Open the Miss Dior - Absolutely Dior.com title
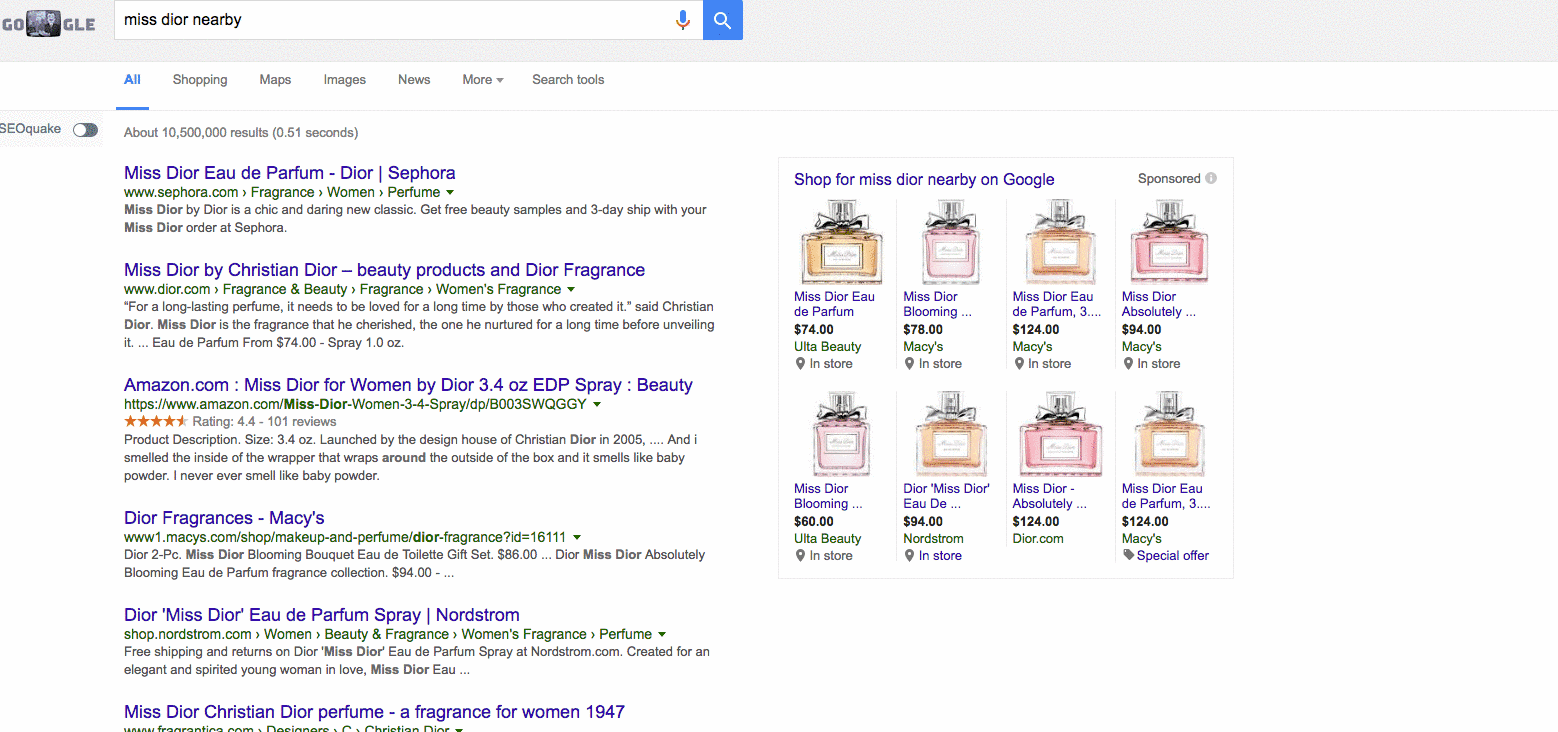The width and height of the screenshot is (1558, 732). pos(1049,496)
